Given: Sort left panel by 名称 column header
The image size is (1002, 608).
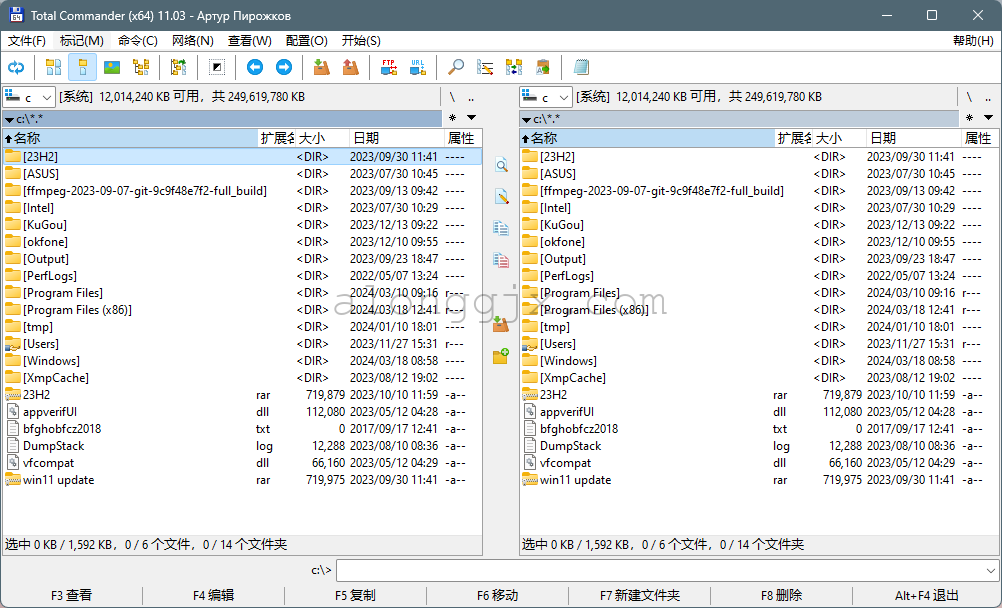Looking at the screenshot, I should [x=130, y=138].
